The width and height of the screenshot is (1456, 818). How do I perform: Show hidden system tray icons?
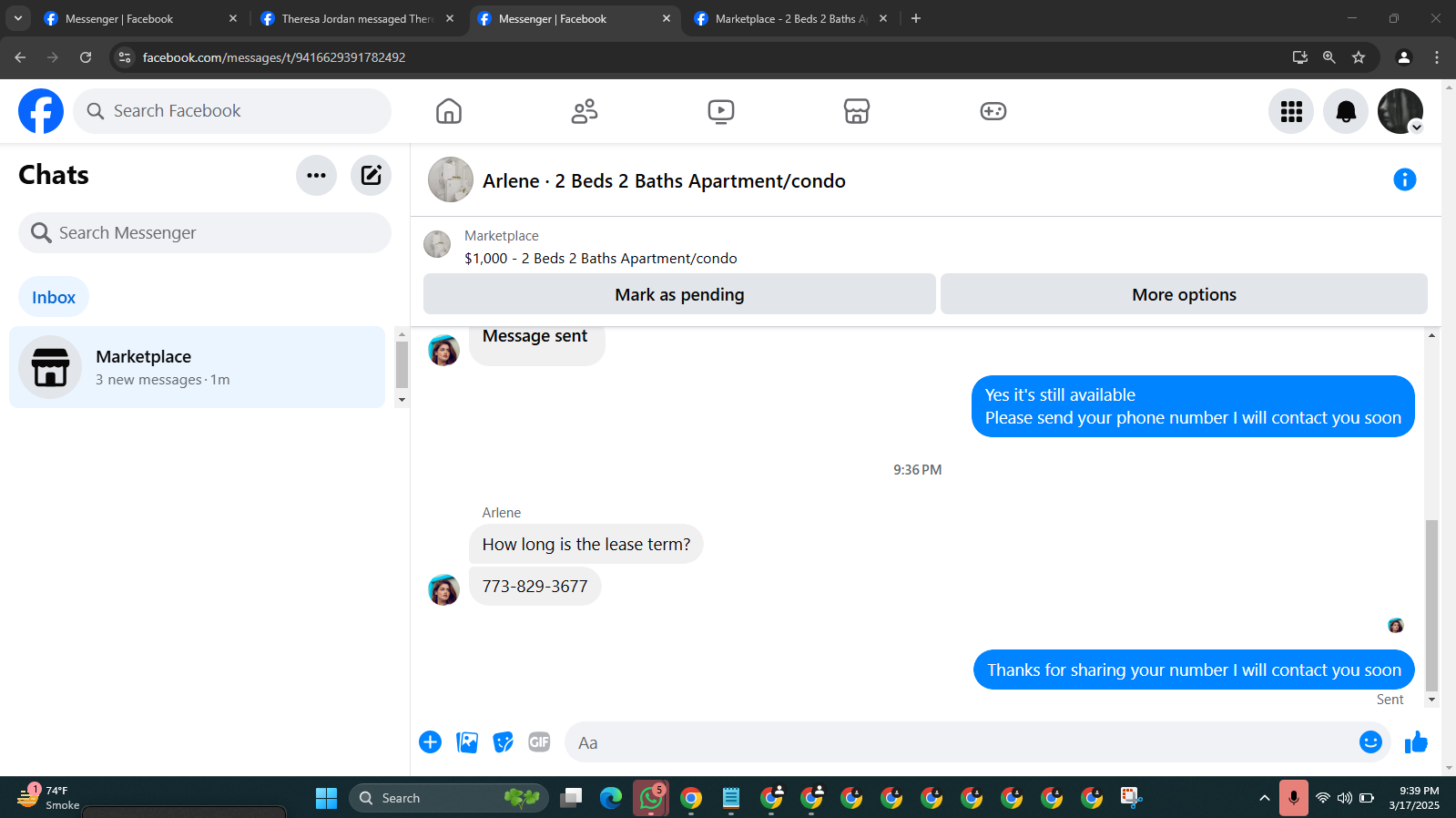pos(1264,798)
